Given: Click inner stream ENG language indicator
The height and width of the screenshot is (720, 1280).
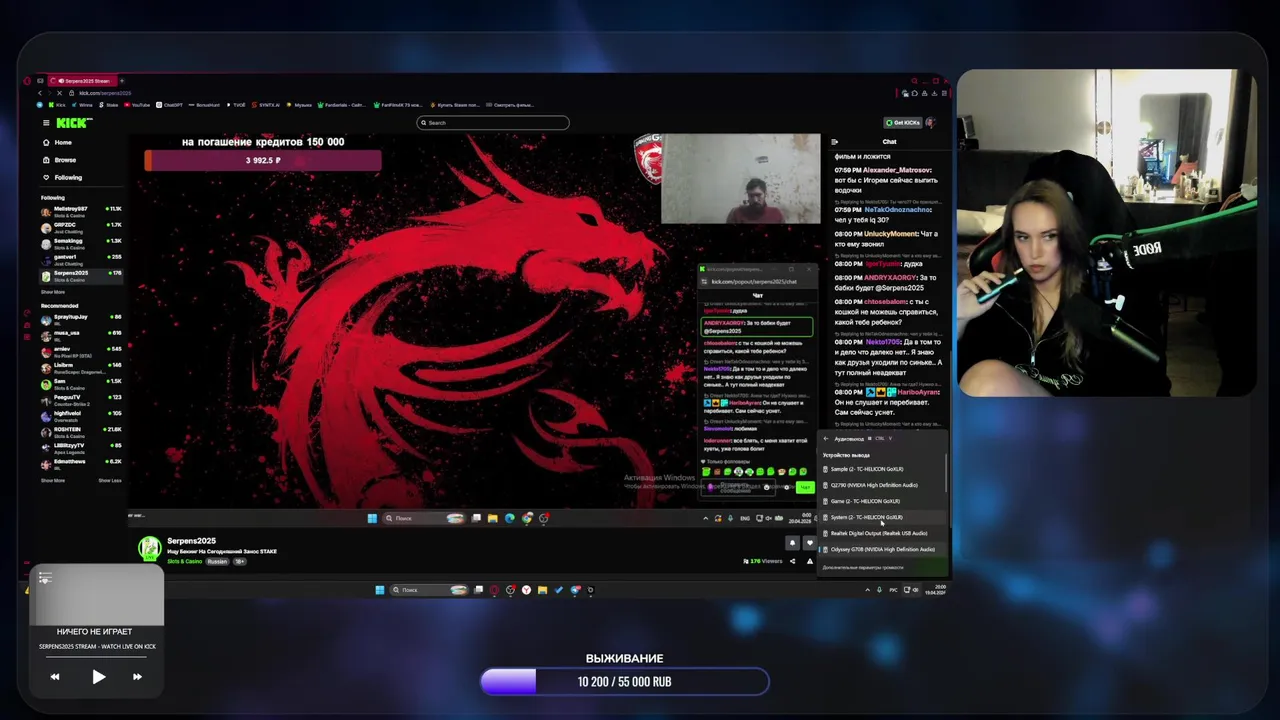Looking at the screenshot, I should point(745,518).
